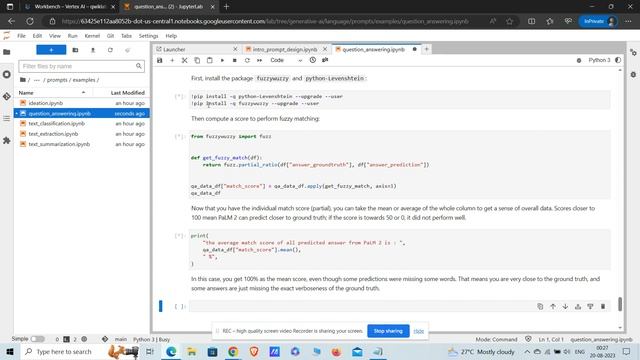Paste cells using the clipboard icon
Image resolution: width=640 pixels, height=360 pixels.
click(210, 60)
